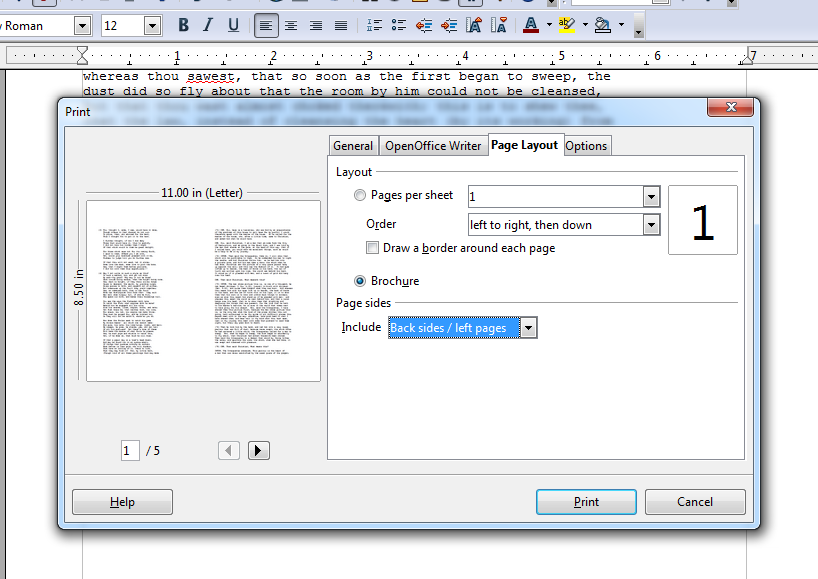Select the Brochure radio button

coord(360,281)
